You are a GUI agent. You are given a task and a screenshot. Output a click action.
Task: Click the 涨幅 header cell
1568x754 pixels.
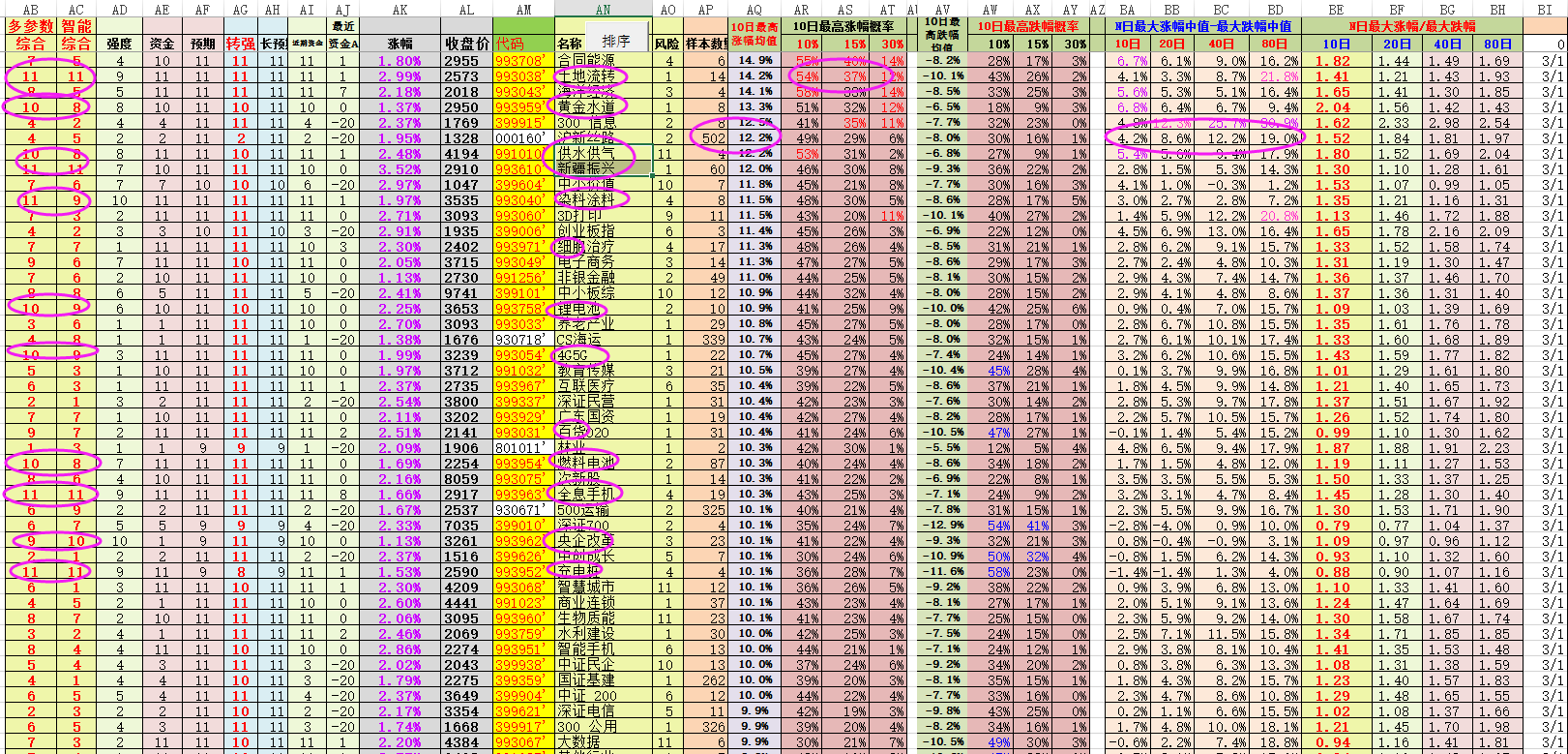point(399,44)
